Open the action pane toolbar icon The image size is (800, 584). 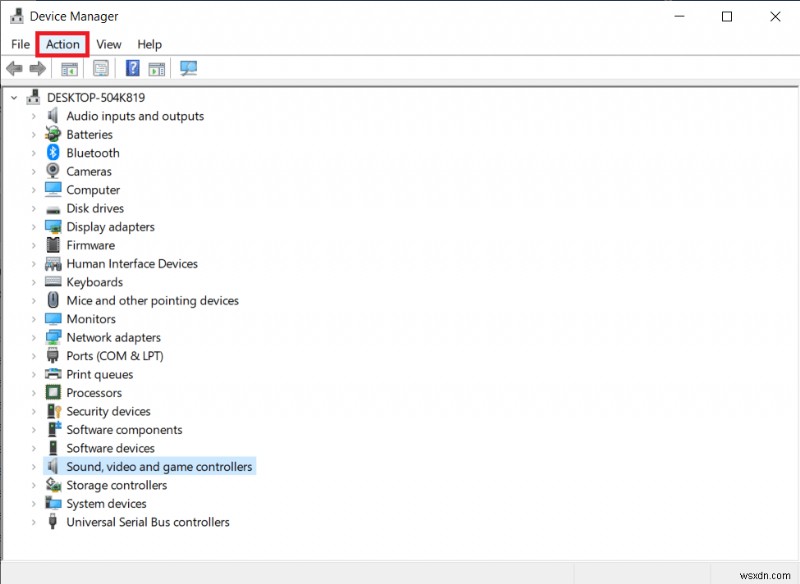pos(157,68)
